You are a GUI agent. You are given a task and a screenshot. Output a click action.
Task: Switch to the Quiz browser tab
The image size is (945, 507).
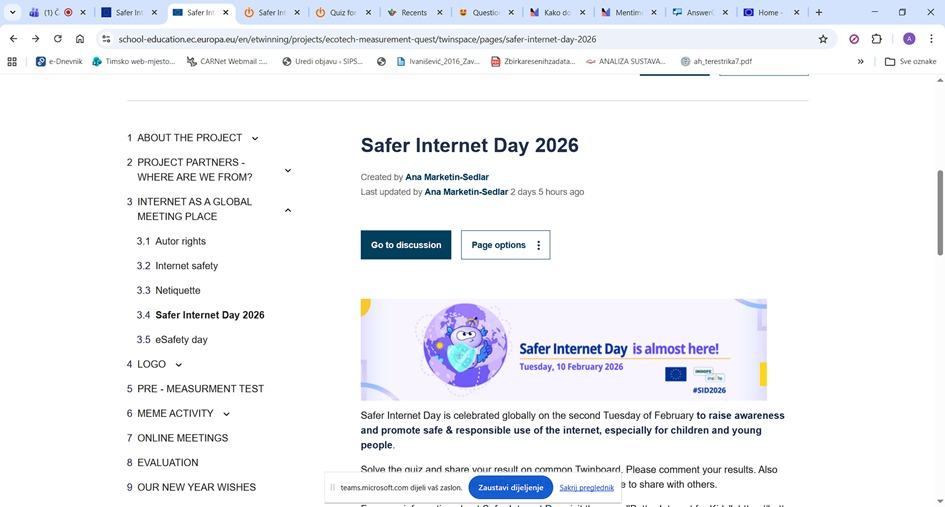pos(338,13)
